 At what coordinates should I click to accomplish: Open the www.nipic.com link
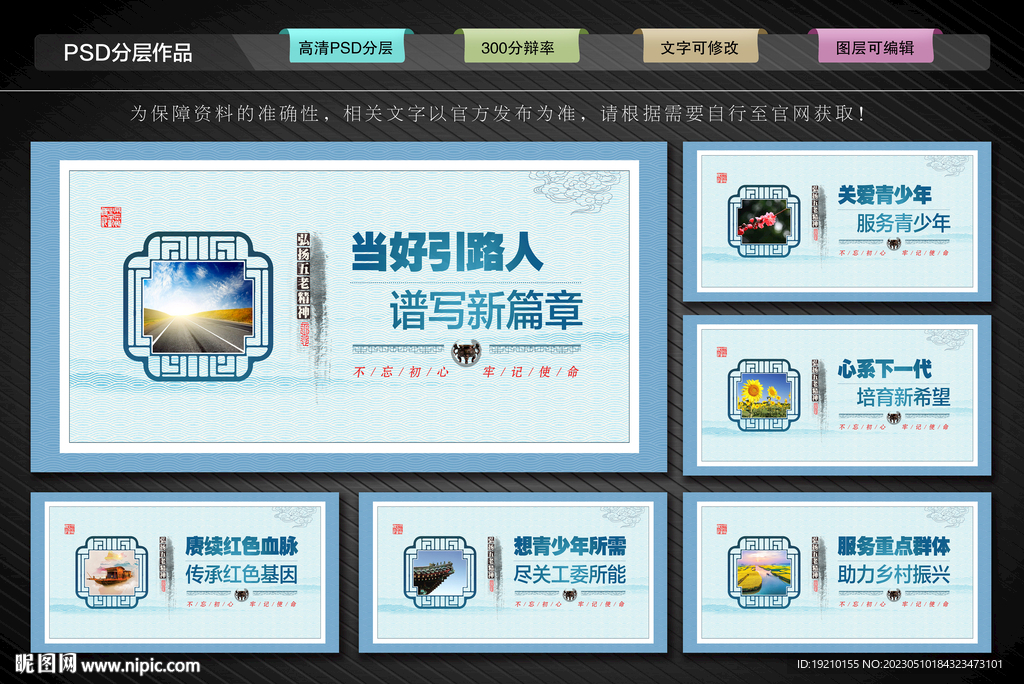(x=140, y=666)
